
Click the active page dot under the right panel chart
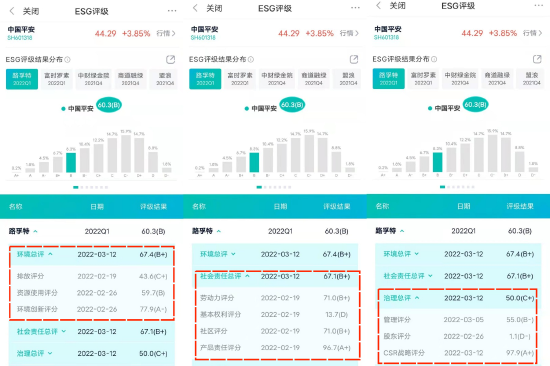click(442, 187)
